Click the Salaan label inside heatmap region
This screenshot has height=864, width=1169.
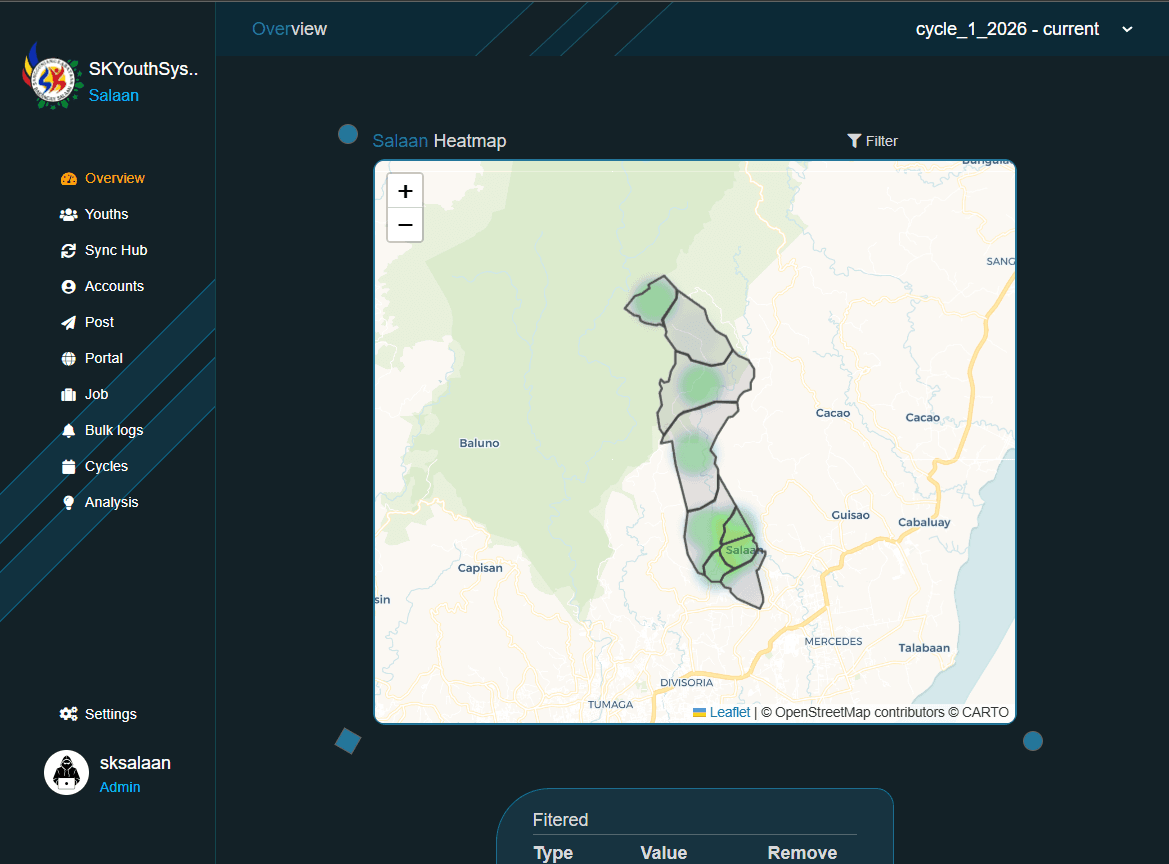(x=744, y=550)
